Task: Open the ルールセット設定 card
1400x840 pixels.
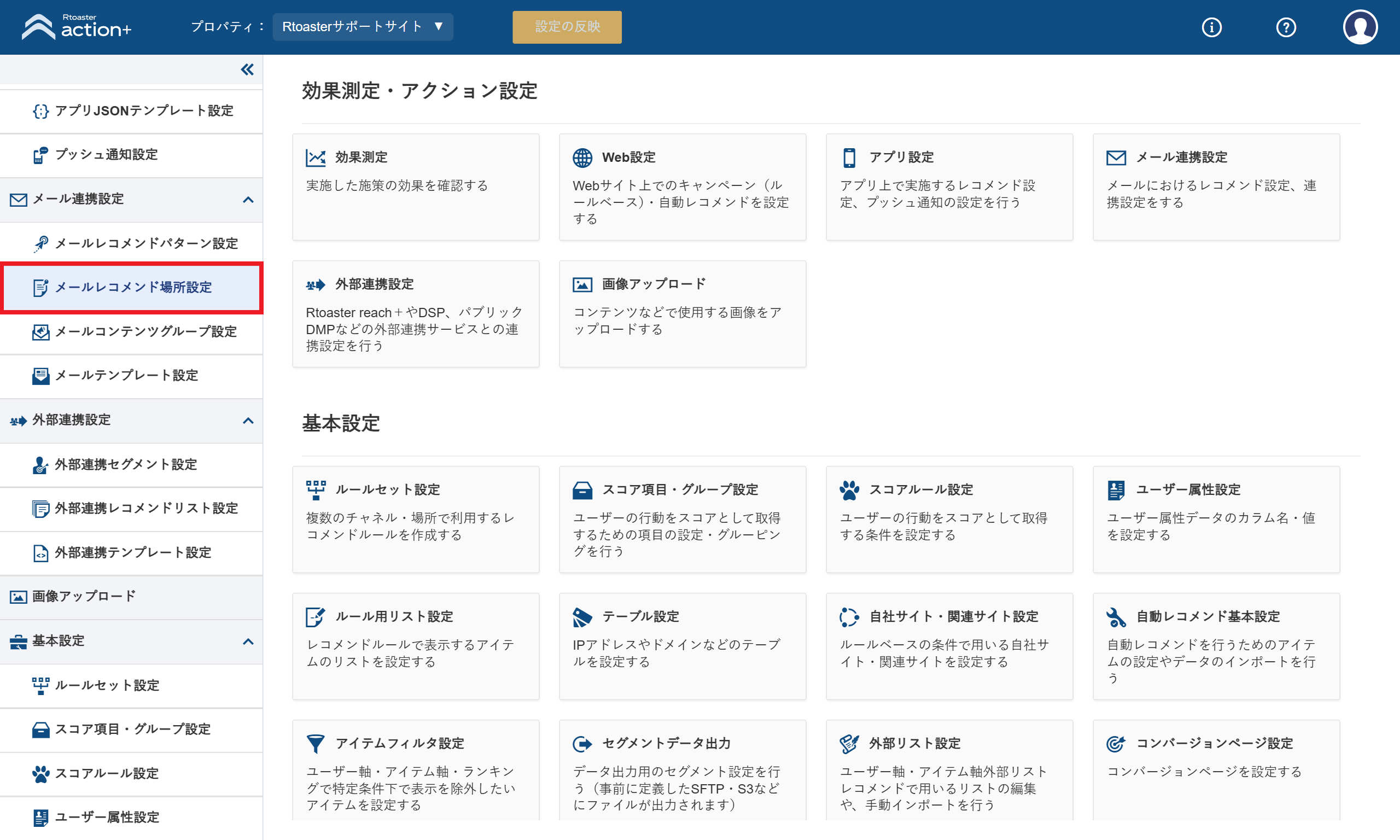Action: point(416,520)
